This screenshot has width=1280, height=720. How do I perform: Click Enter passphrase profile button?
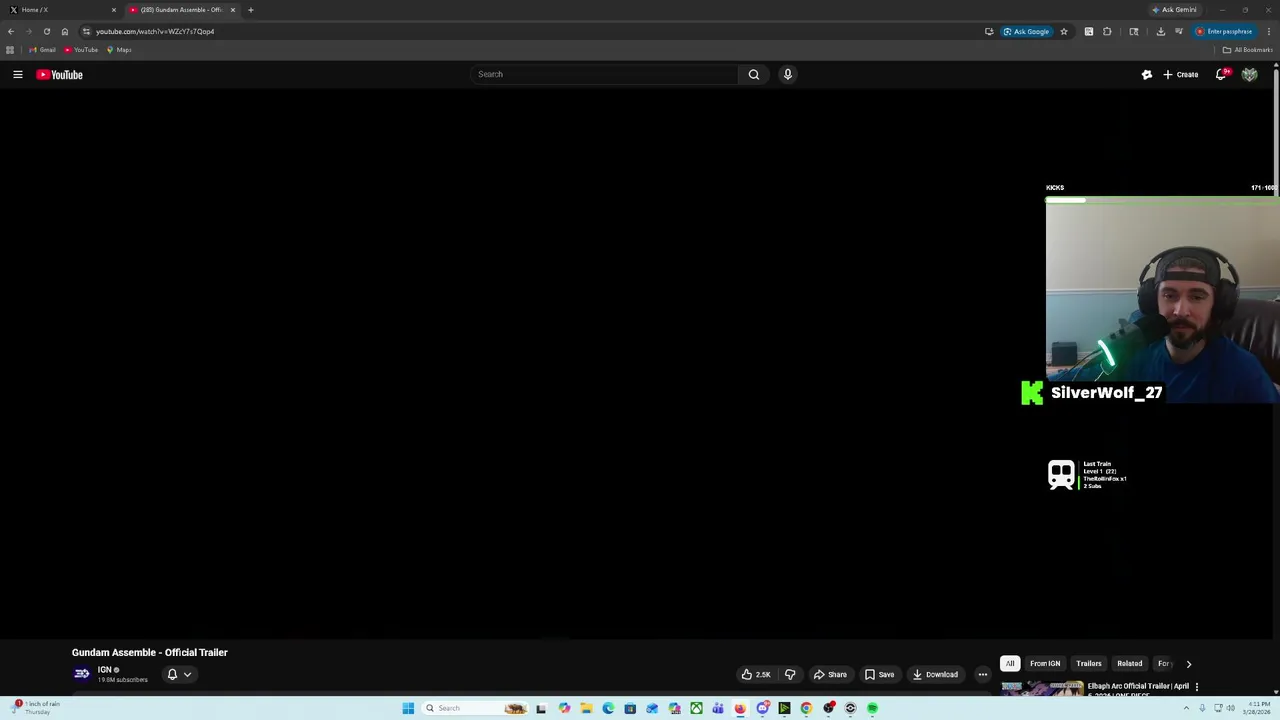(1224, 31)
